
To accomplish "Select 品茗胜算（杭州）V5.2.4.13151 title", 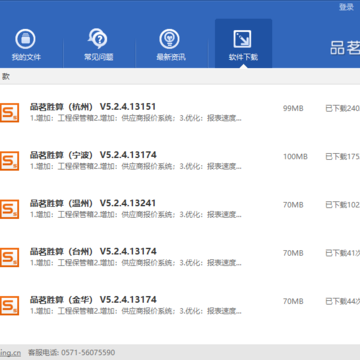I will [93, 107].
